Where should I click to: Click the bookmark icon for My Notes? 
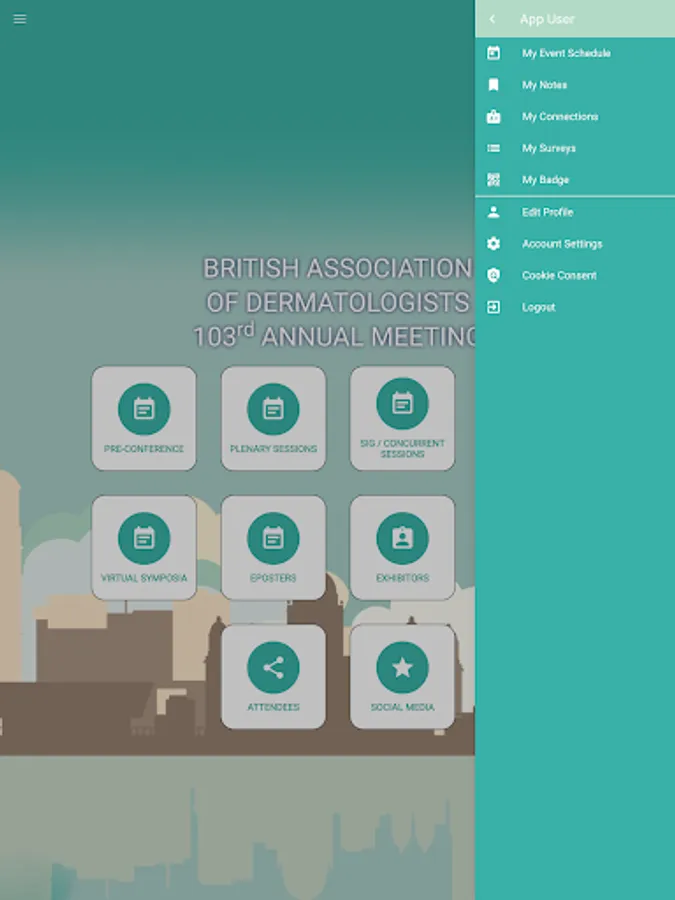pos(493,85)
